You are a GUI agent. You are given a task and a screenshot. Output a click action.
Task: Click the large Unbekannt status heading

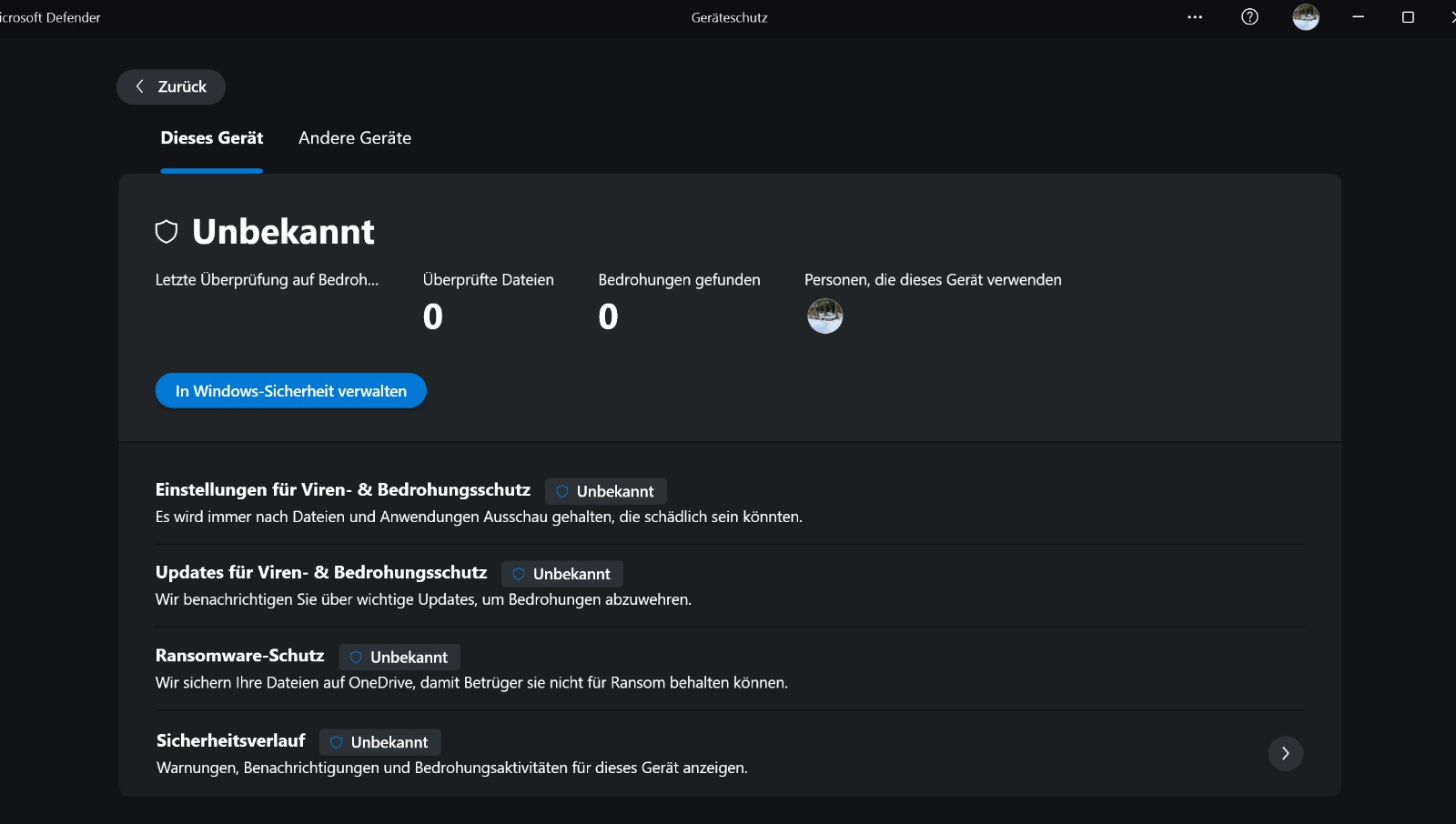coord(283,232)
